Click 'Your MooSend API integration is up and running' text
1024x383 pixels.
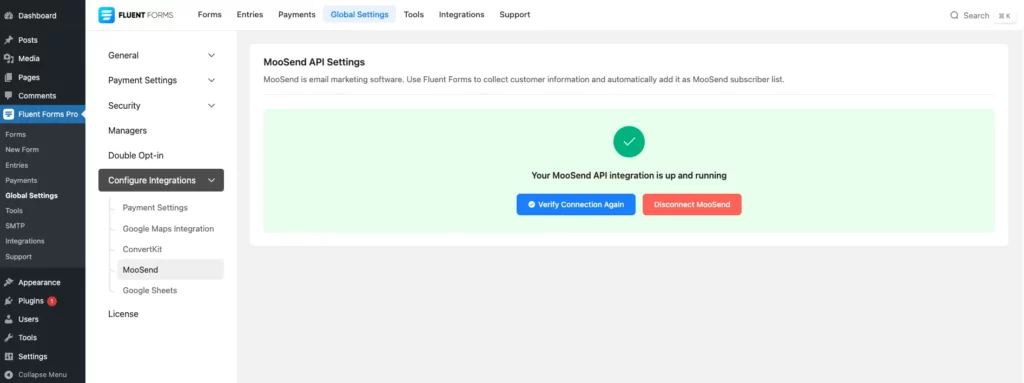[629, 176]
